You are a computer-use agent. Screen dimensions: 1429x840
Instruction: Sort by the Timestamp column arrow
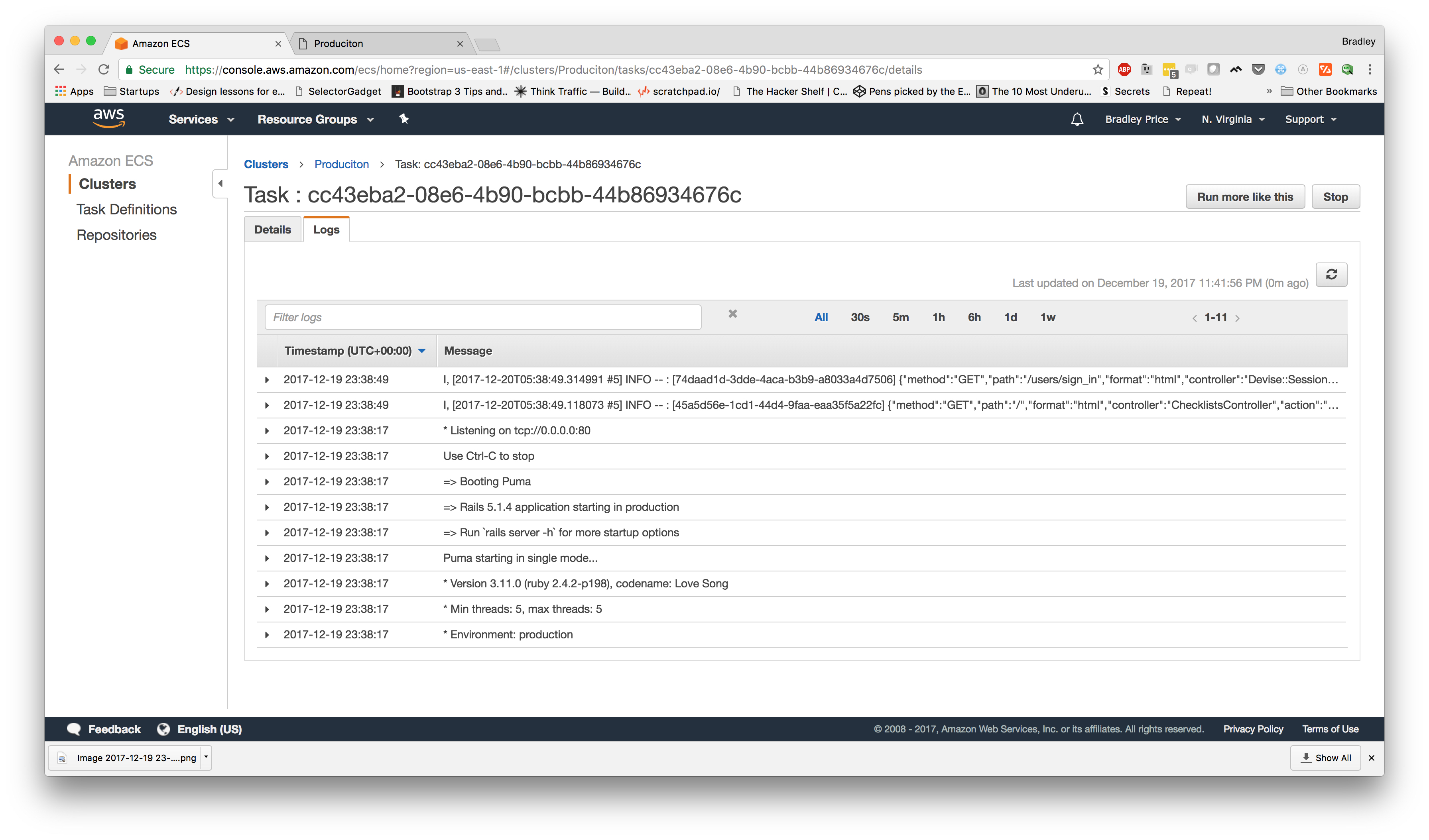point(421,351)
